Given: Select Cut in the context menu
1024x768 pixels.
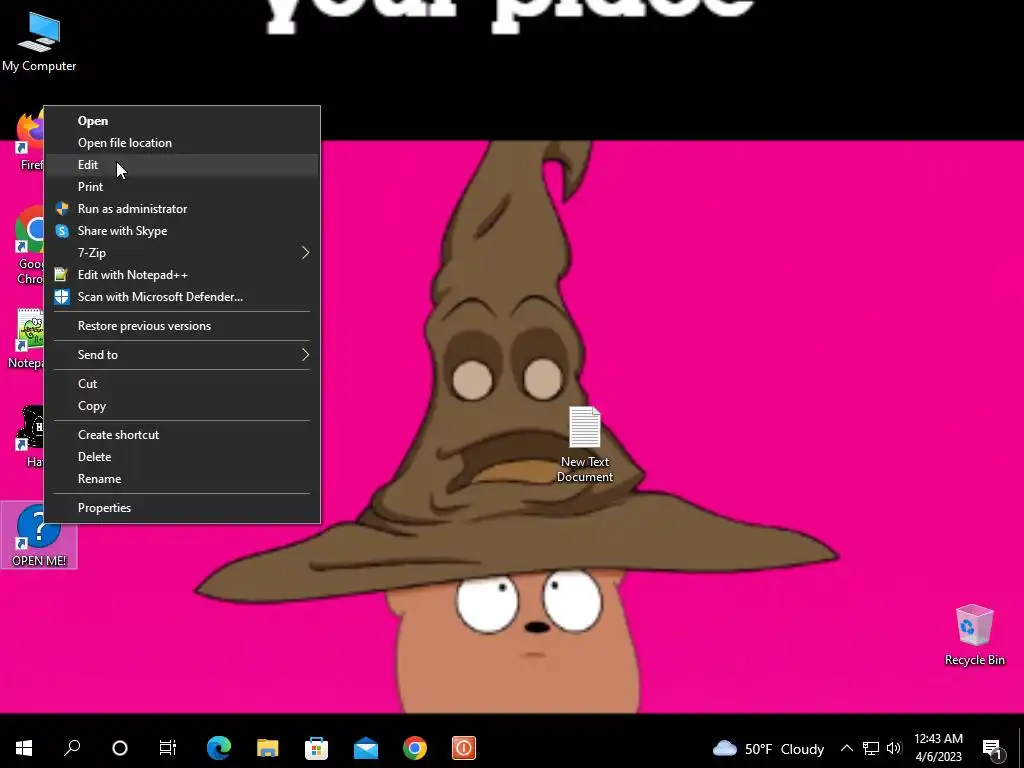Looking at the screenshot, I should [x=182, y=384].
